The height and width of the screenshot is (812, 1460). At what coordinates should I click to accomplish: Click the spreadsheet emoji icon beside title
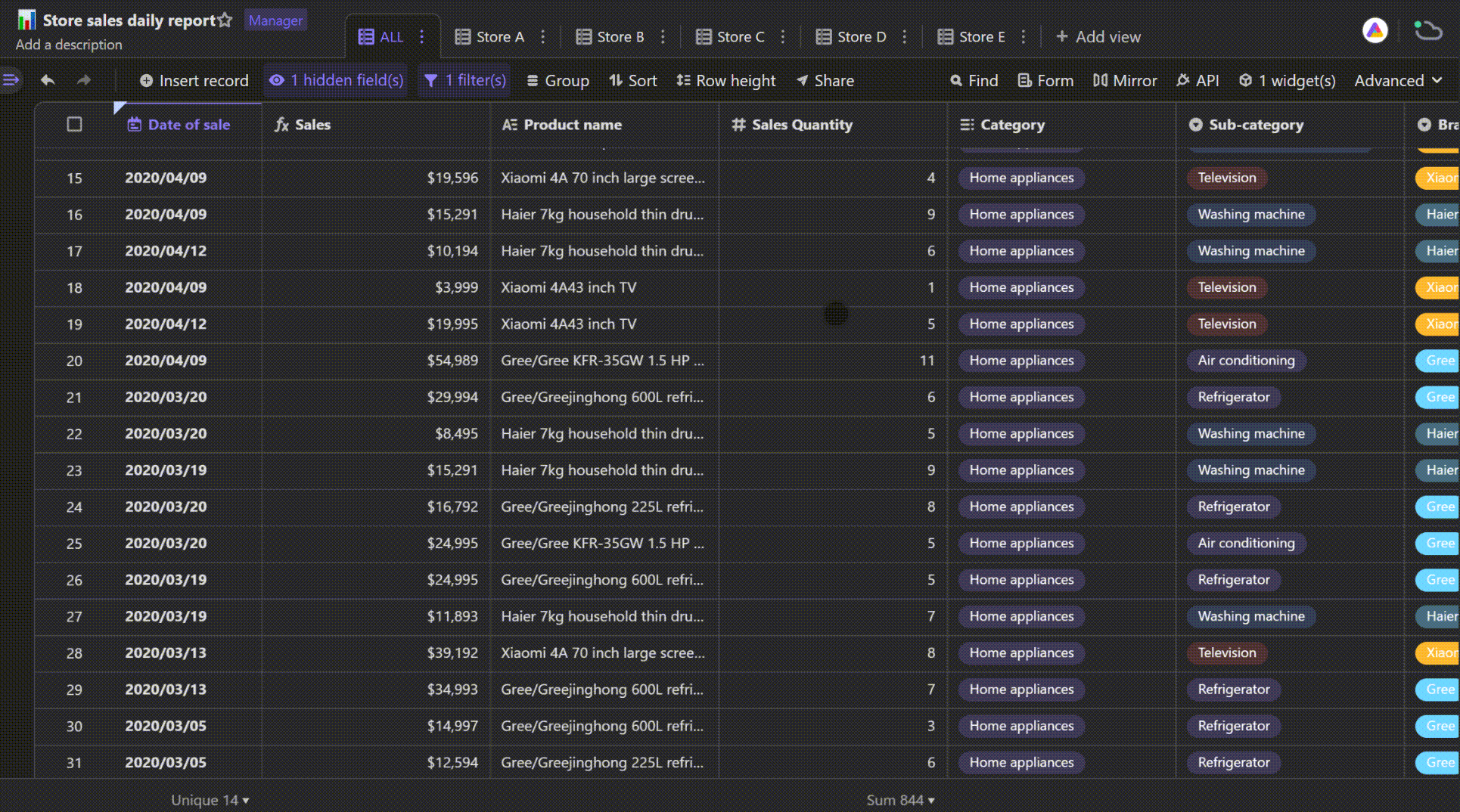pyautogui.click(x=26, y=20)
